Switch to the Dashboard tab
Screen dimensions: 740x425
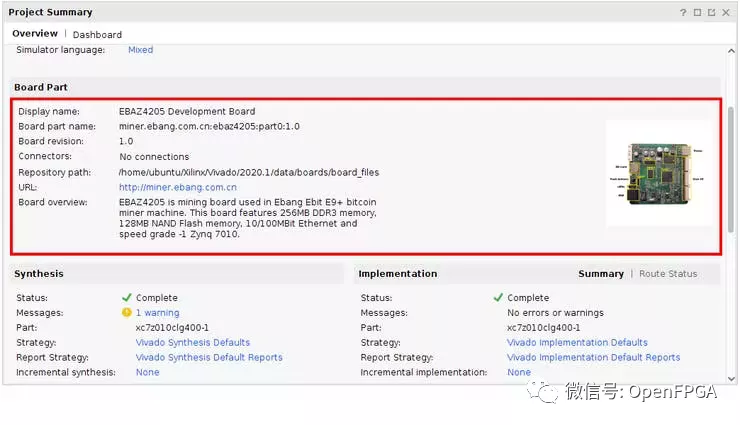coord(97,34)
